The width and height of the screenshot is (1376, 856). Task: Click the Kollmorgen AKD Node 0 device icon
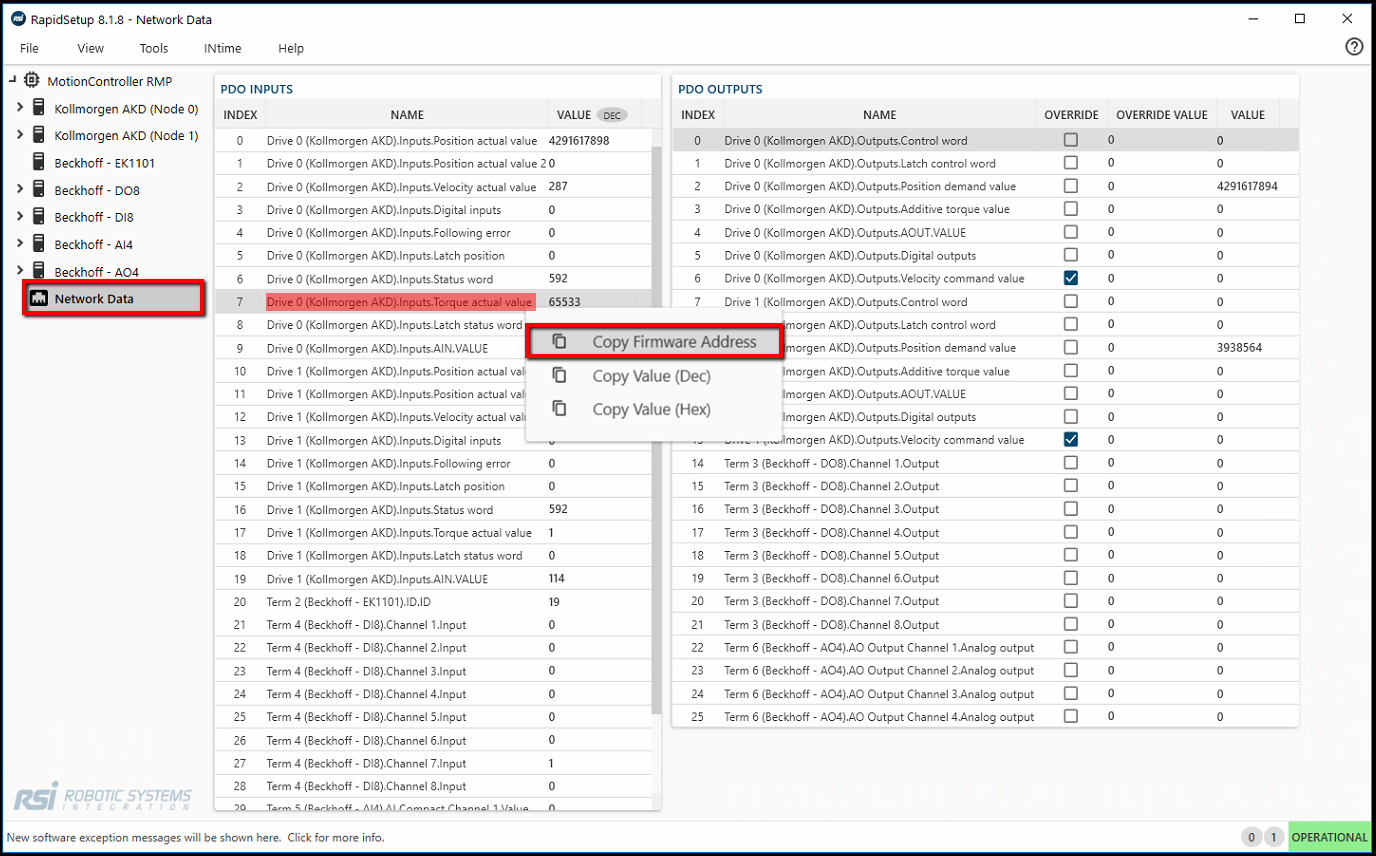39,108
